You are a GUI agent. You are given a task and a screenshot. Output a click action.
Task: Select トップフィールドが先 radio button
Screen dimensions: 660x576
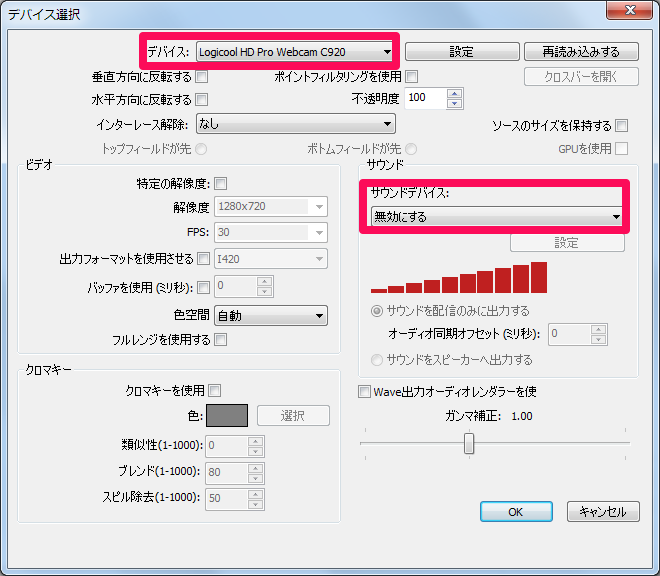(201, 149)
